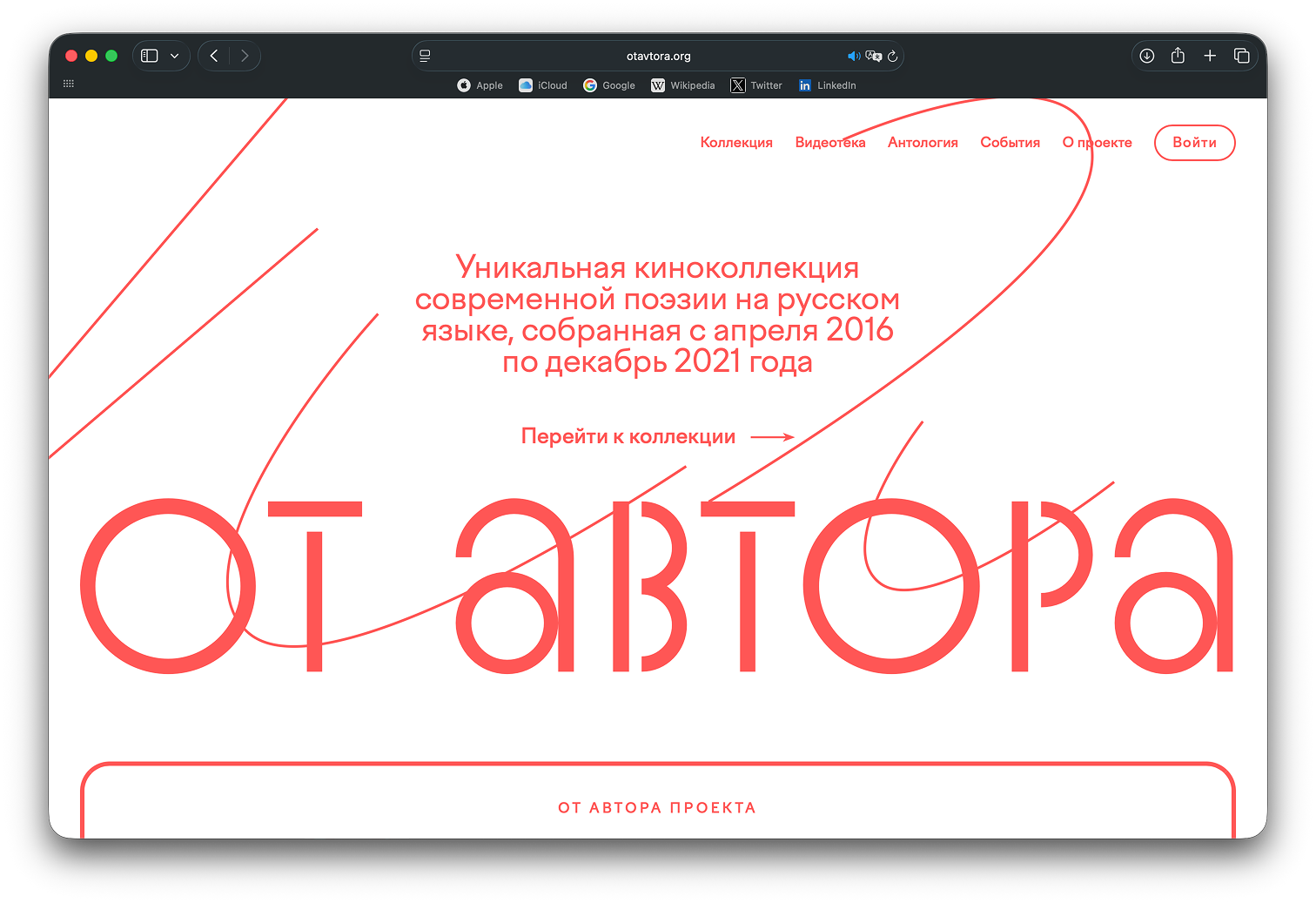Click the otavtora.org address field
1316x903 pixels.
coord(658,56)
